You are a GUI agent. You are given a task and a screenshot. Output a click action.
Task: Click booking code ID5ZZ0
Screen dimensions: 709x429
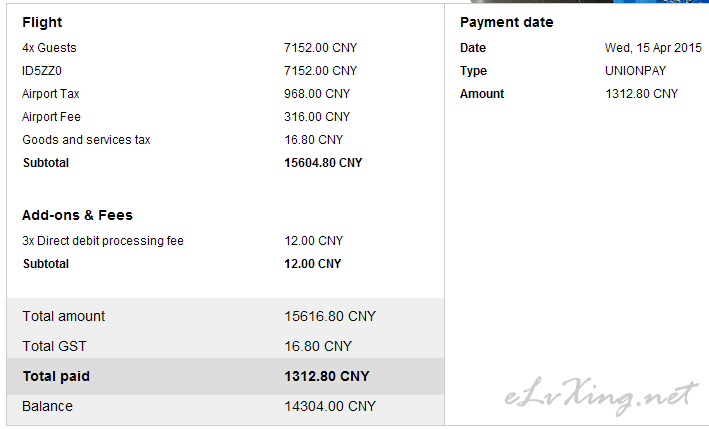click(42, 71)
